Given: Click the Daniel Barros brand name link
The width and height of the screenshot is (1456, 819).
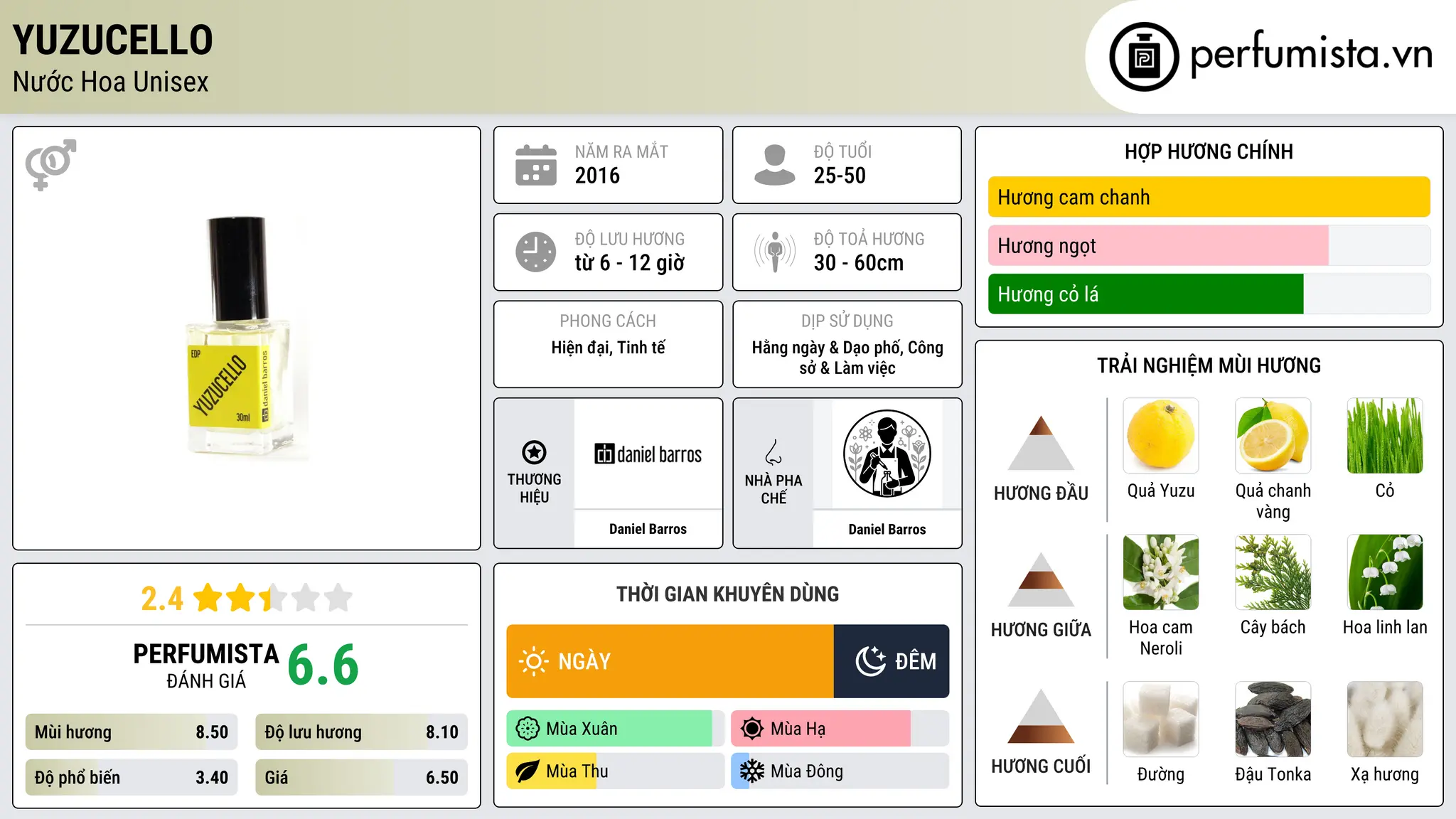Looking at the screenshot, I should 648,529.
